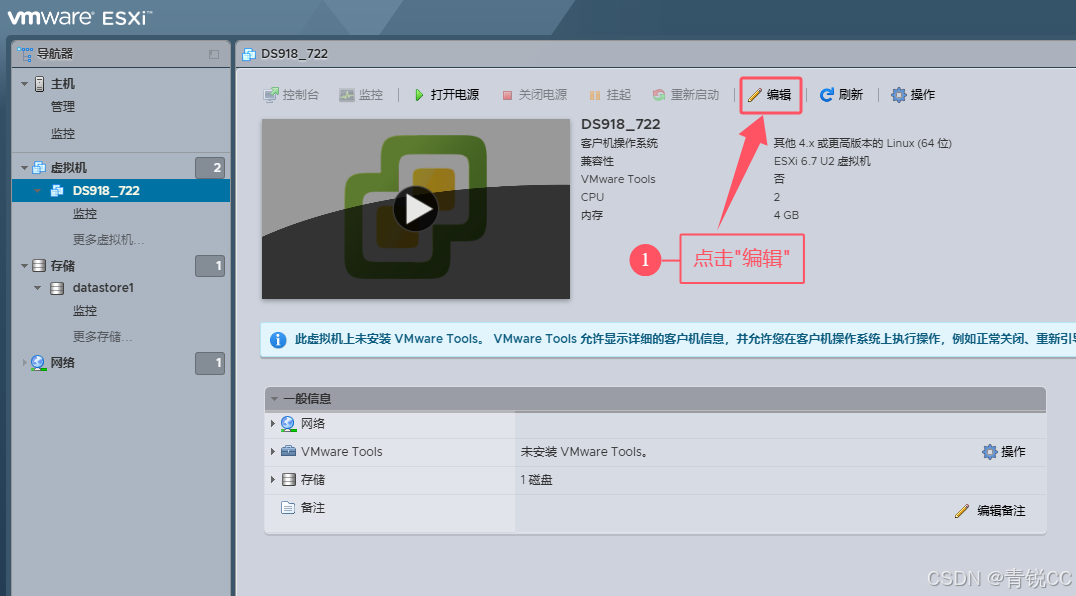The height and width of the screenshot is (596, 1076).
Task: Click the green power on (打开电源) icon
Action: pos(419,95)
